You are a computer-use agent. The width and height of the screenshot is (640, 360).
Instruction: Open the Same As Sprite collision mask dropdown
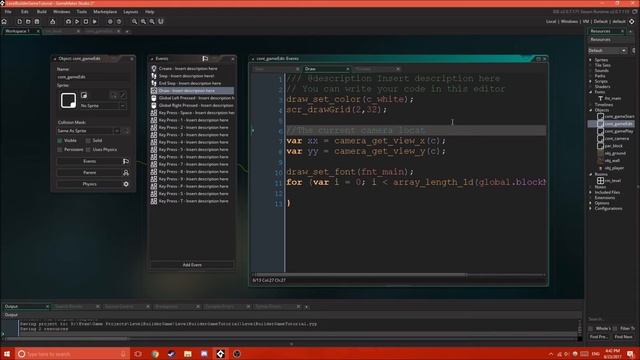pyautogui.click(x=88, y=131)
